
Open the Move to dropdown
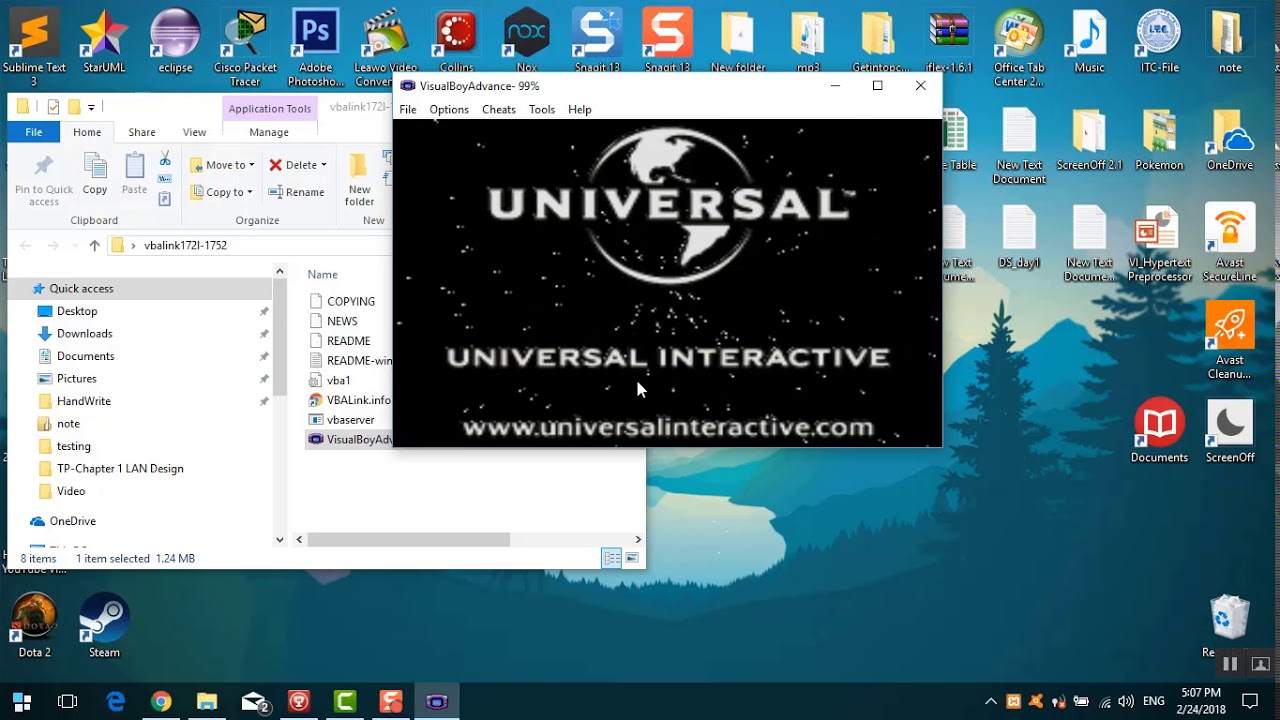coord(223,165)
